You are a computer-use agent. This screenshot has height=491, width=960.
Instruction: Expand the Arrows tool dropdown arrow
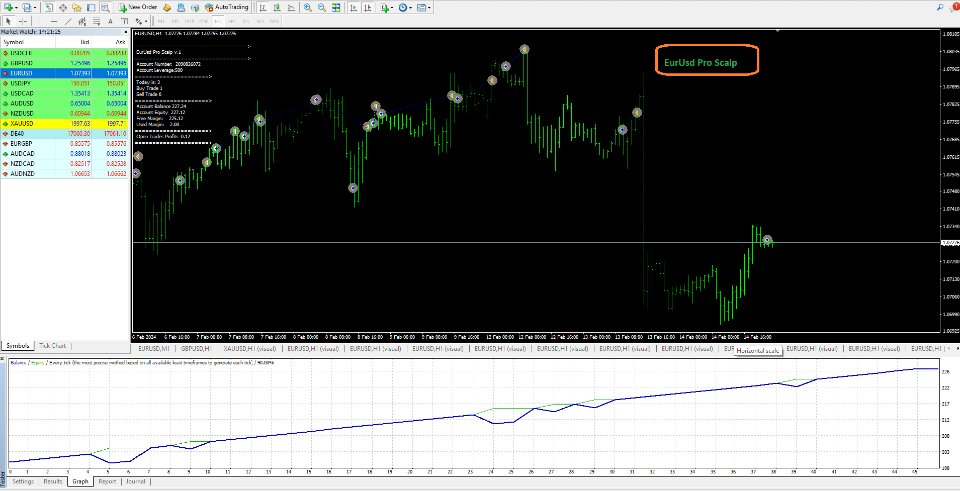pos(146,21)
